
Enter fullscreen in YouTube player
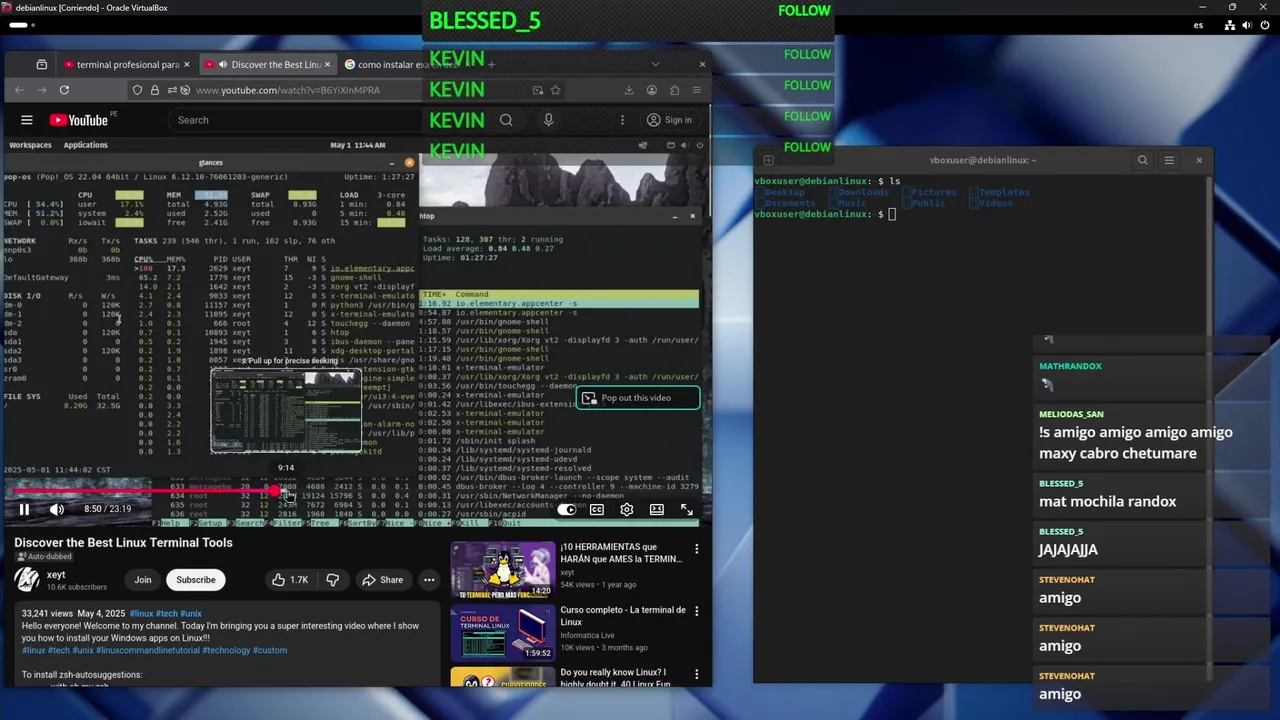[x=687, y=510]
